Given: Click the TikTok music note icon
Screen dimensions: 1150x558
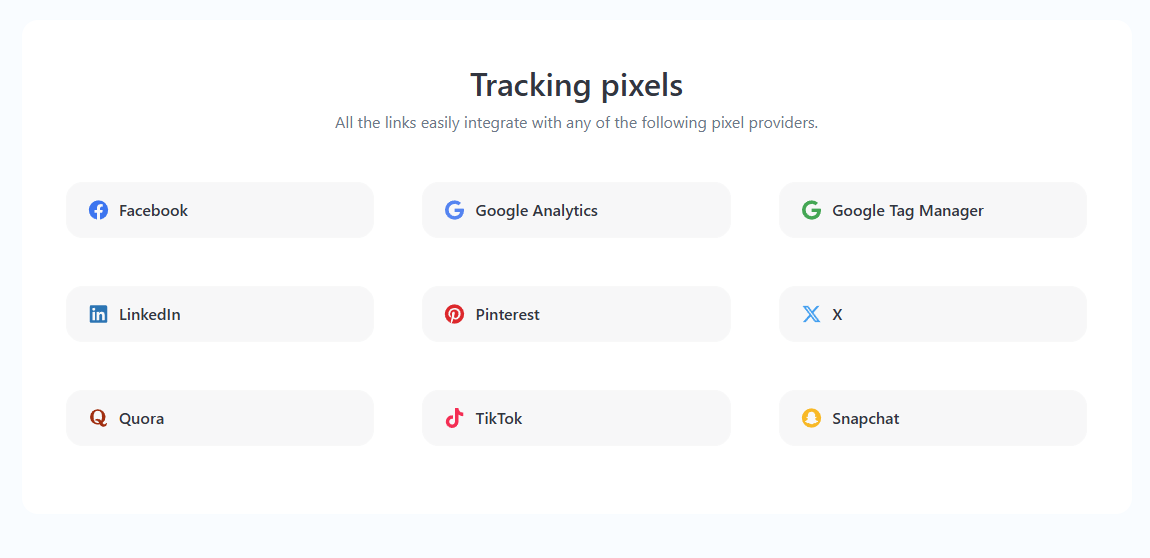Looking at the screenshot, I should coord(454,418).
